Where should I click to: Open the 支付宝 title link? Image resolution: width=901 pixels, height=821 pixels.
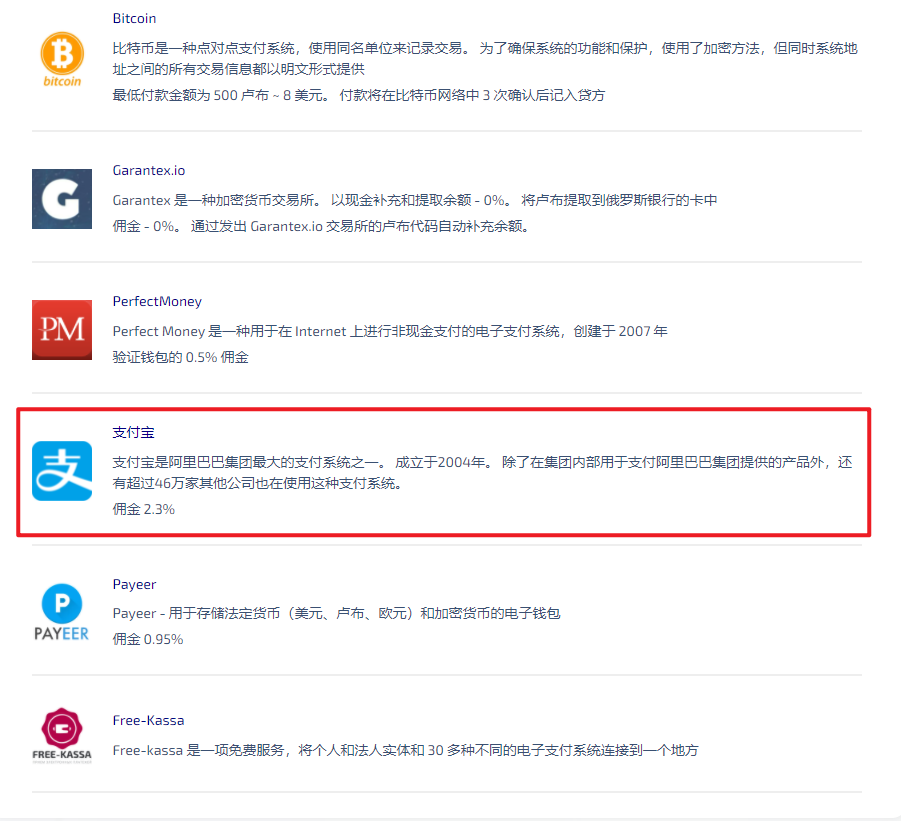[133, 432]
